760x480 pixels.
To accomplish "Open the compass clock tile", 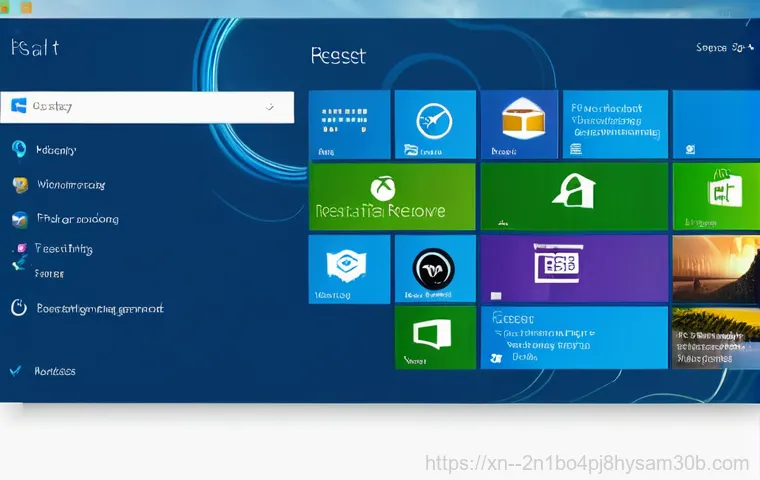I will pos(434,125).
